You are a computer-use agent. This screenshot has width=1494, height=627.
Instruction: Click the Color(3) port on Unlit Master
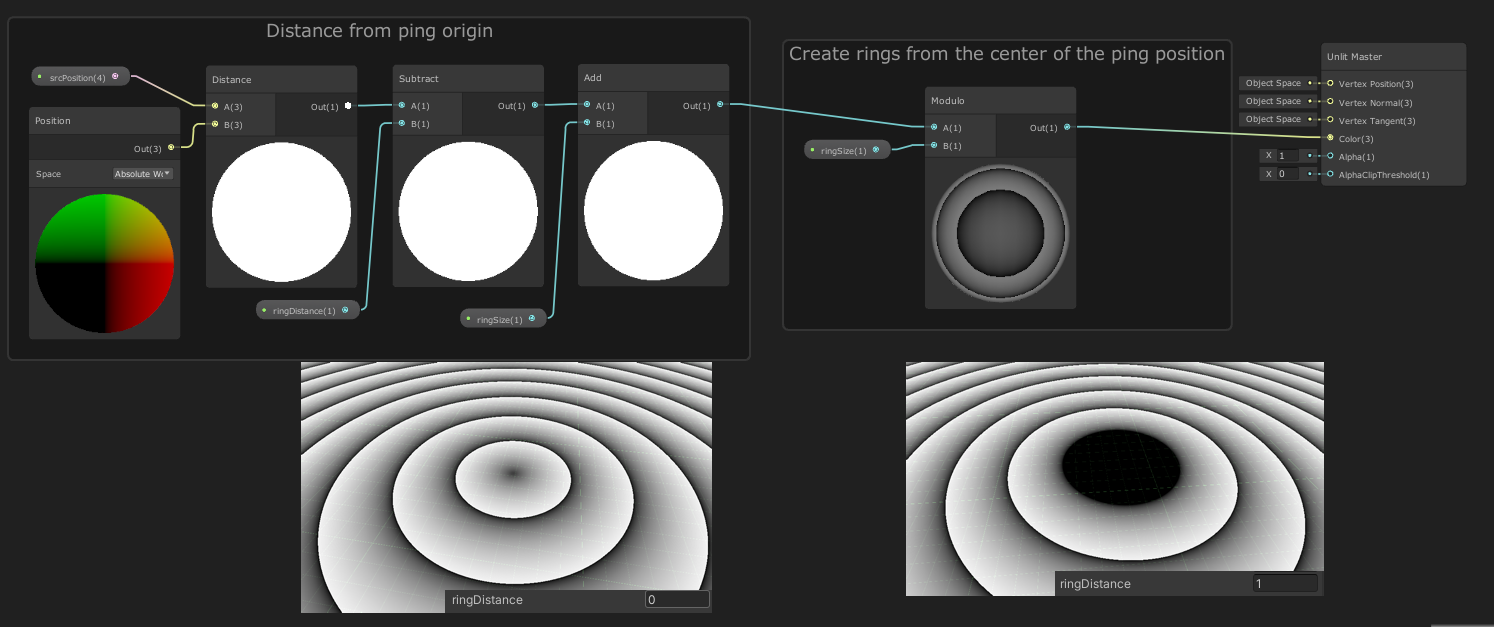pyautogui.click(x=1330, y=138)
